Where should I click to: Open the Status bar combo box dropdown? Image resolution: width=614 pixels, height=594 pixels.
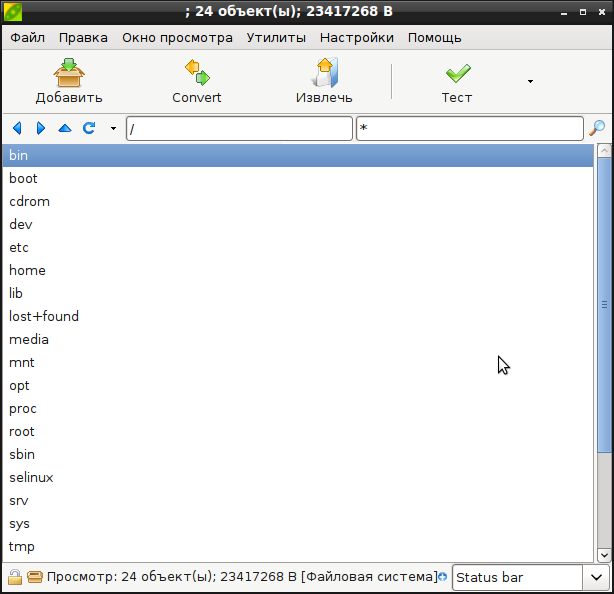[x=596, y=577]
